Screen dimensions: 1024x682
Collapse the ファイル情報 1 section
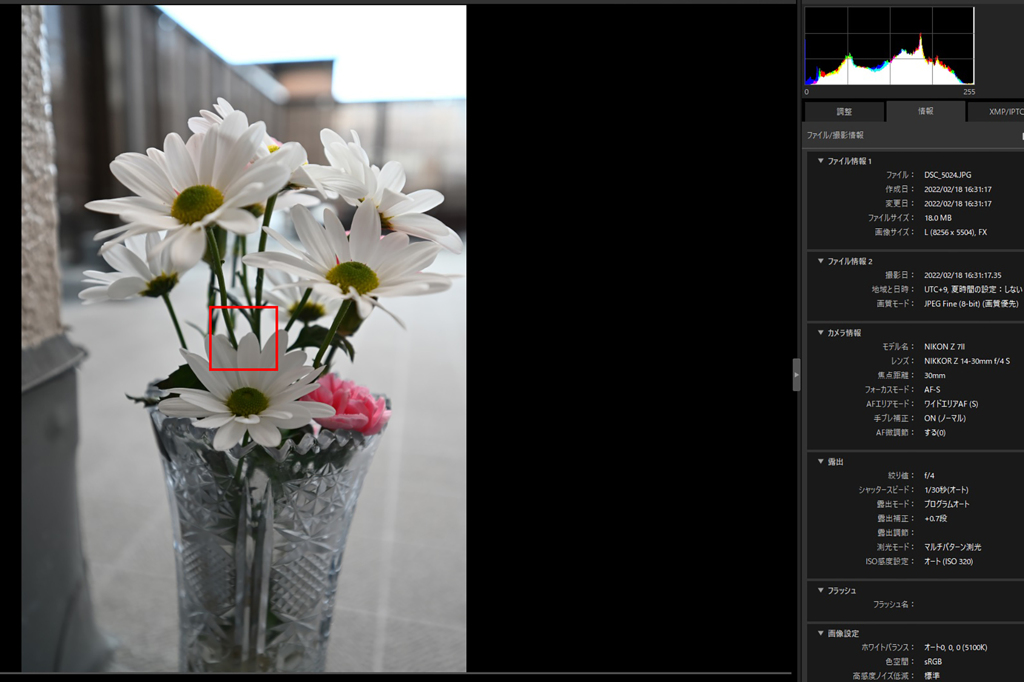pyautogui.click(x=821, y=161)
